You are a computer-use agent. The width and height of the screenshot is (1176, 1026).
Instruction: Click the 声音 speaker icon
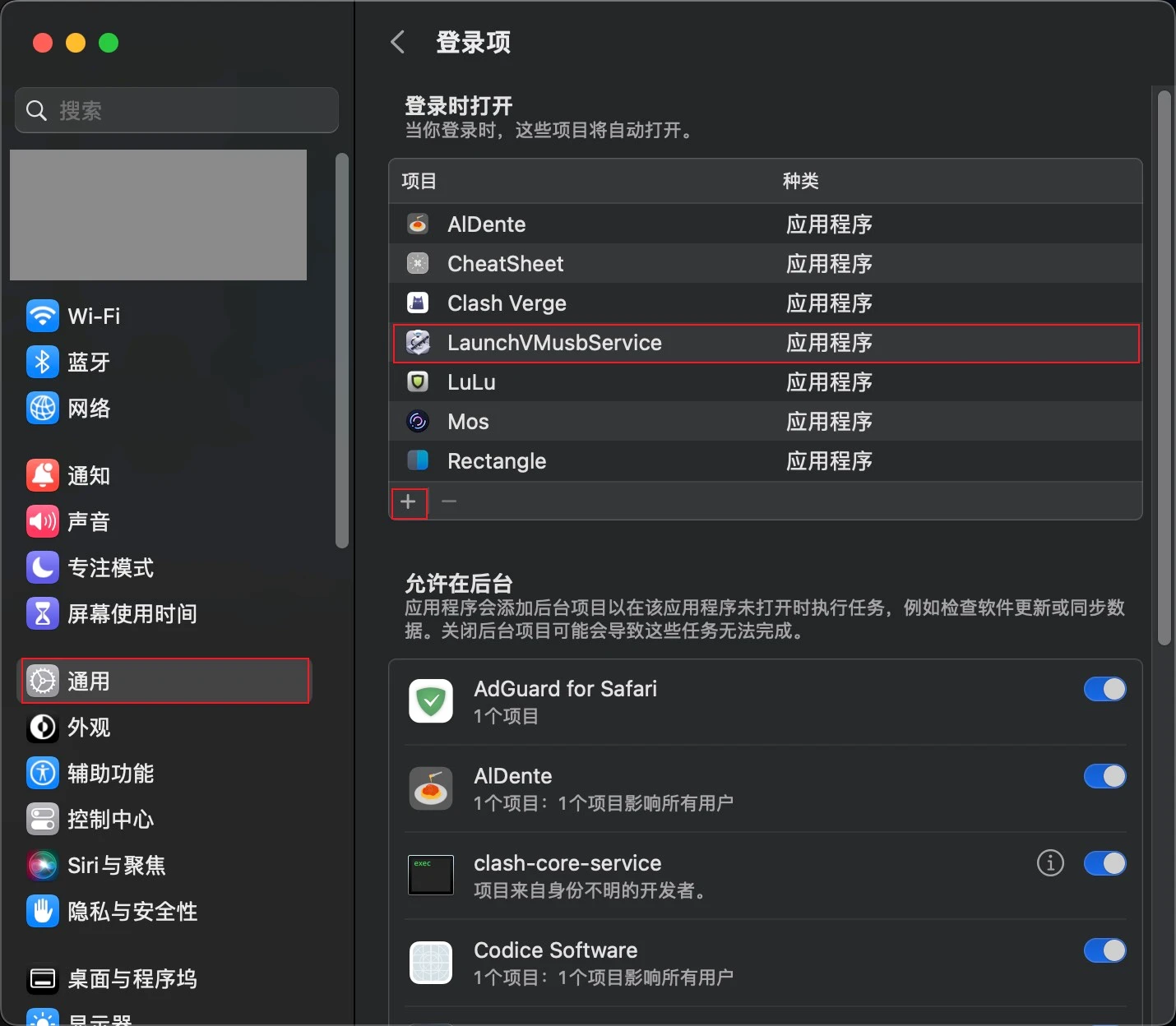[43, 521]
